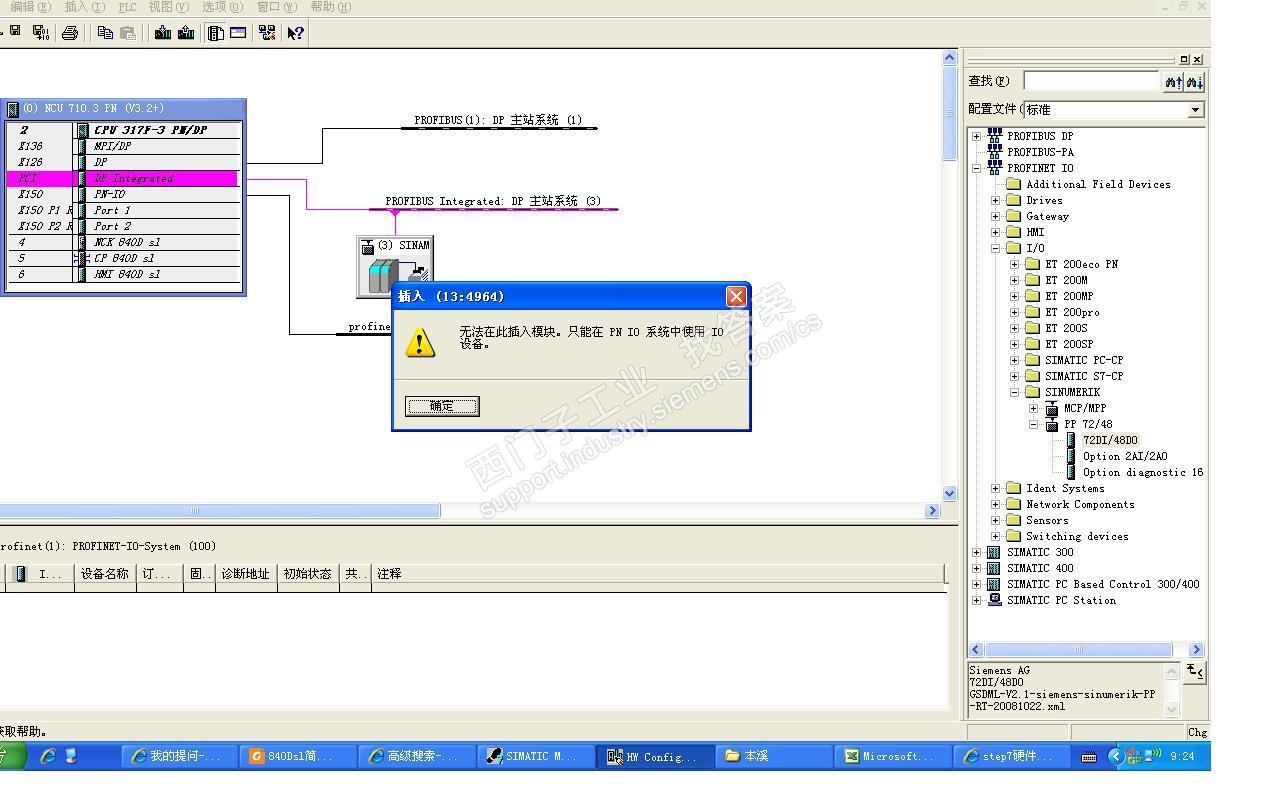Click the PROFIBUS(1) DP master system line label
Image resolution: width=1280 pixels, height=800 pixels.
(x=498, y=120)
